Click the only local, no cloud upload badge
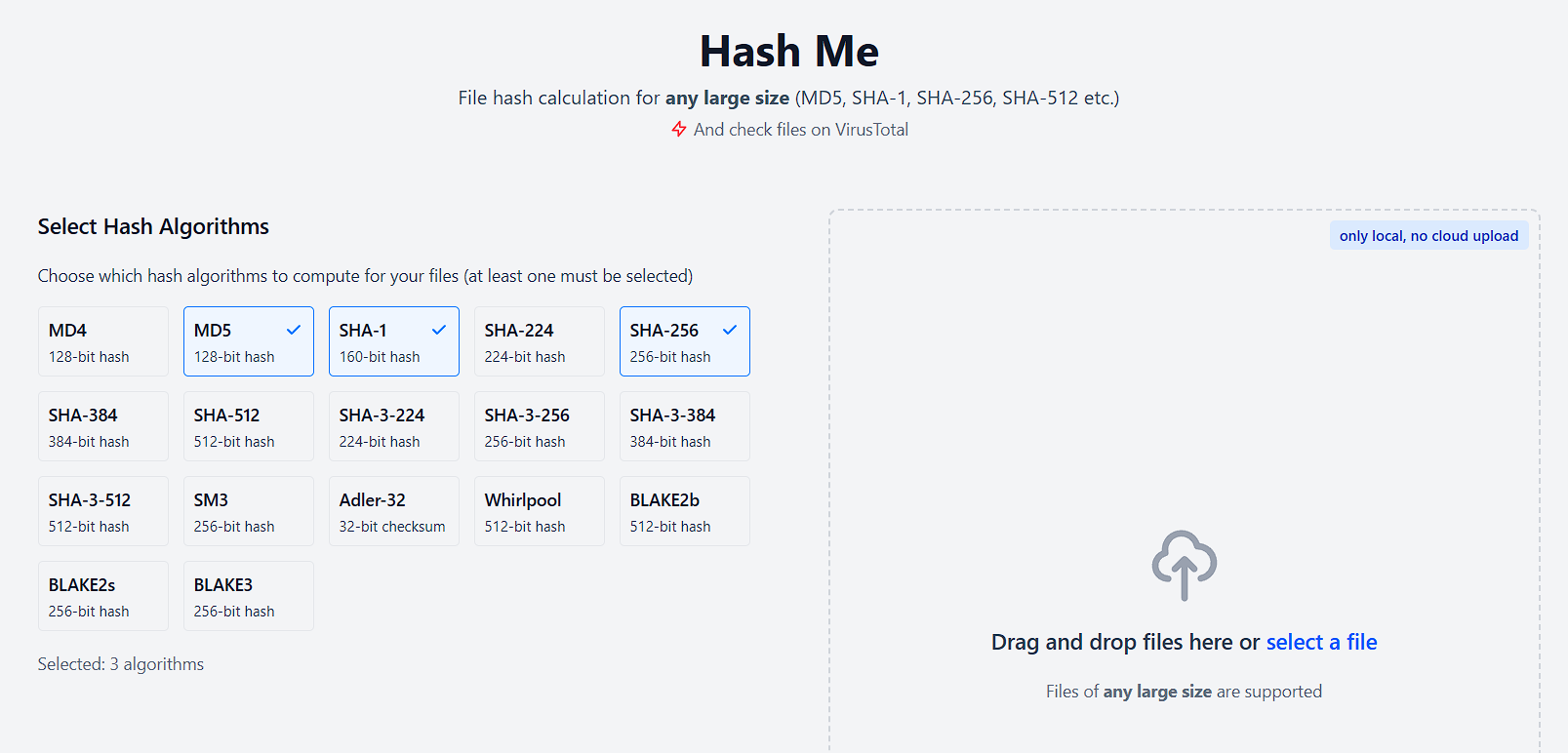Image resolution: width=1568 pixels, height=753 pixels. pos(1428,235)
